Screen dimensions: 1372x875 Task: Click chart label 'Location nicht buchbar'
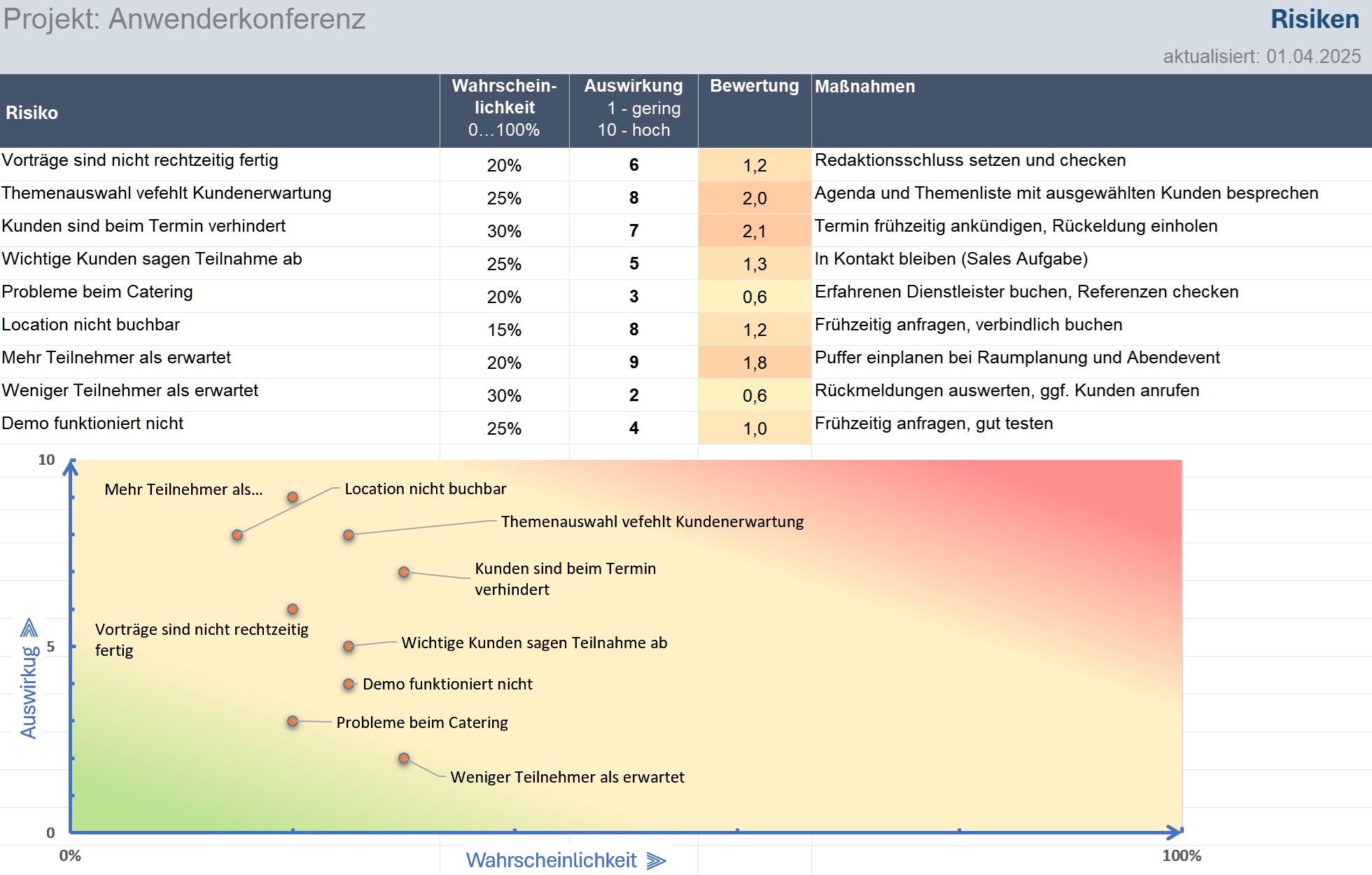click(x=425, y=489)
